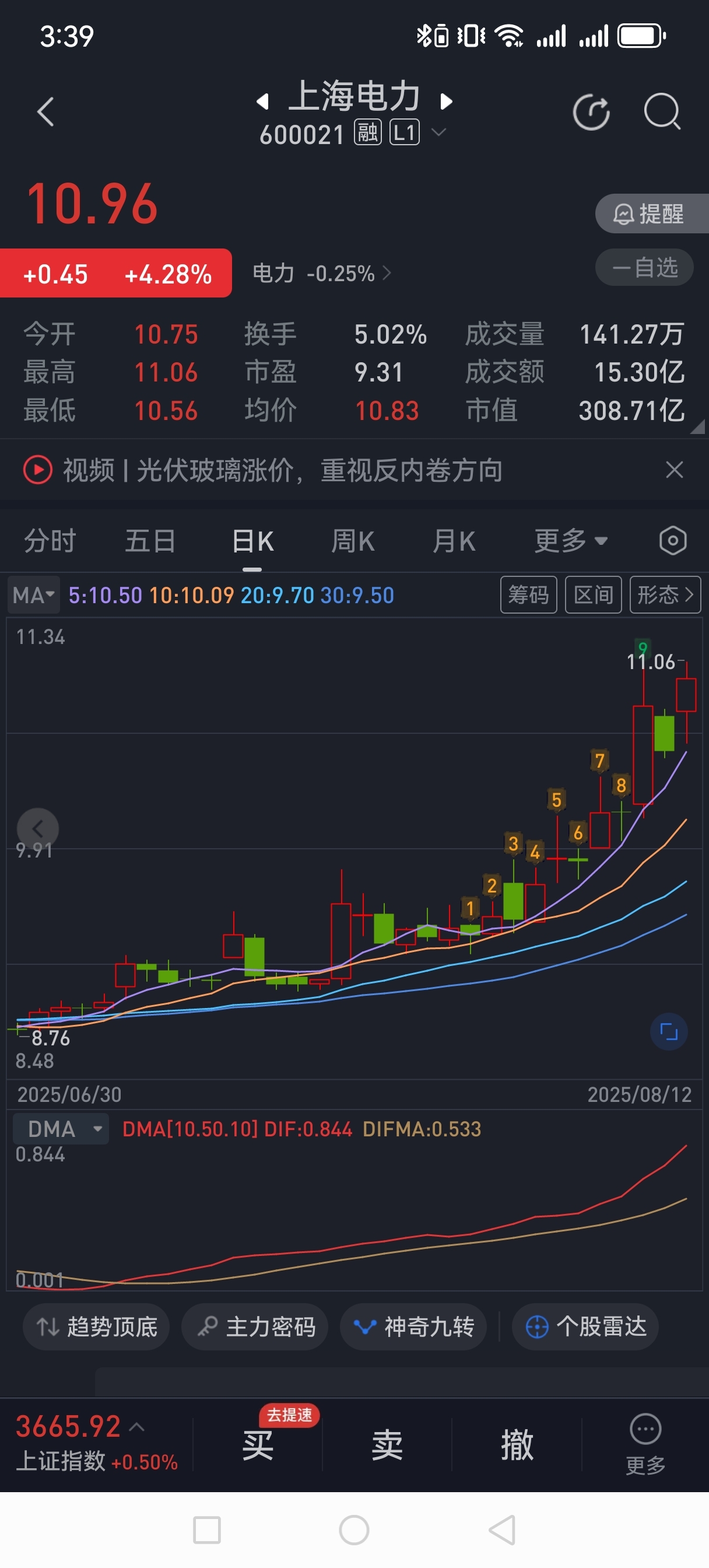Tap the back arrow icon
This screenshot has height=1568, width=709.
45,112
